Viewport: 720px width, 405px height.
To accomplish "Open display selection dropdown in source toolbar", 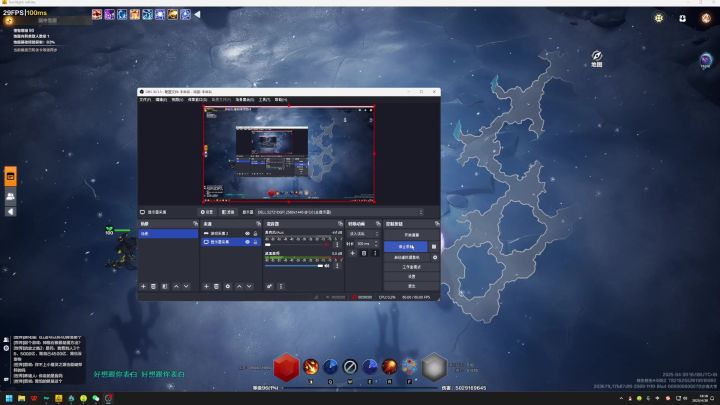I will 340,212.
